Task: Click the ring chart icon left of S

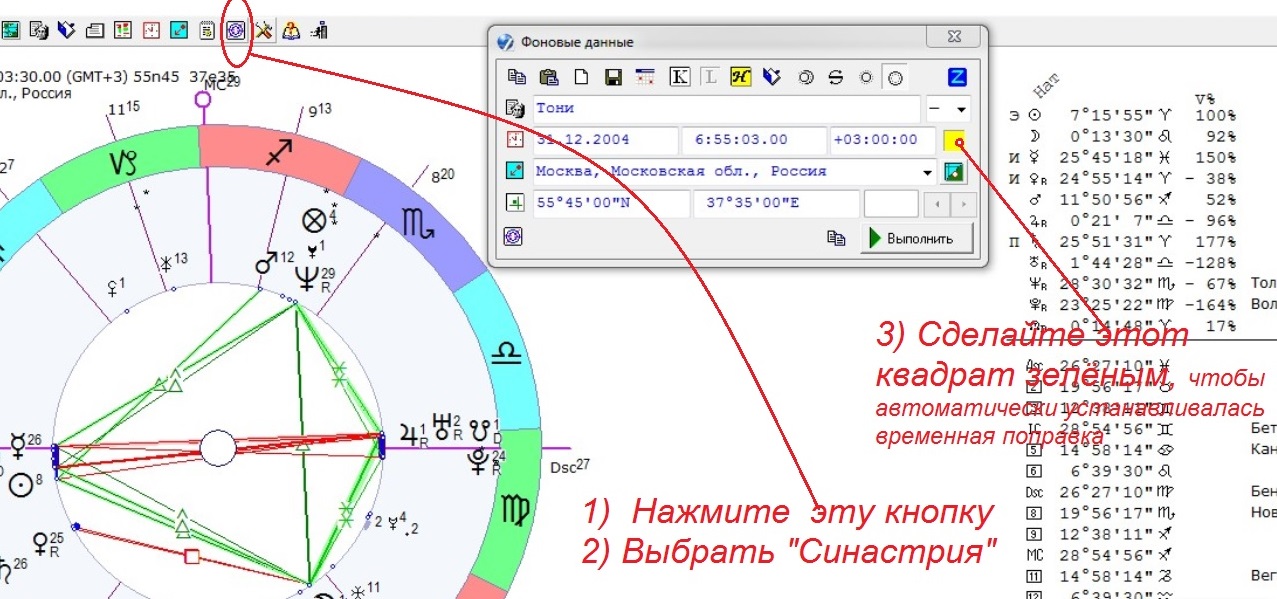Action: tap(805, 76)
